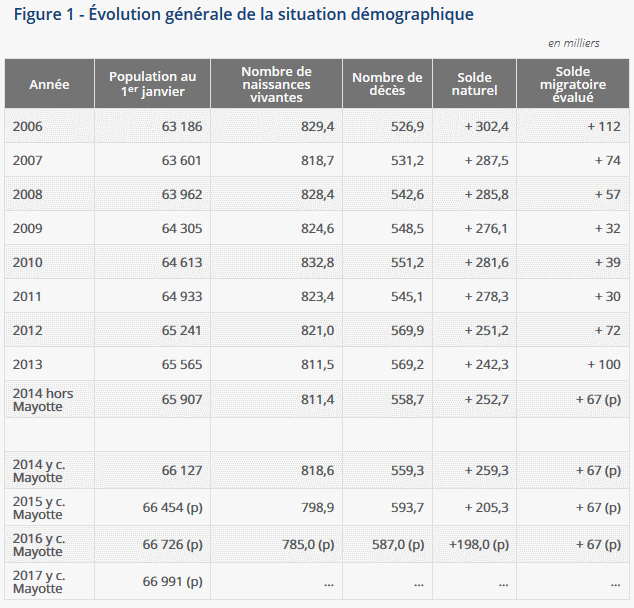Select births value 785,0 (p)
The width and height of the screenshot is (634, 608).
click(308, 545)
